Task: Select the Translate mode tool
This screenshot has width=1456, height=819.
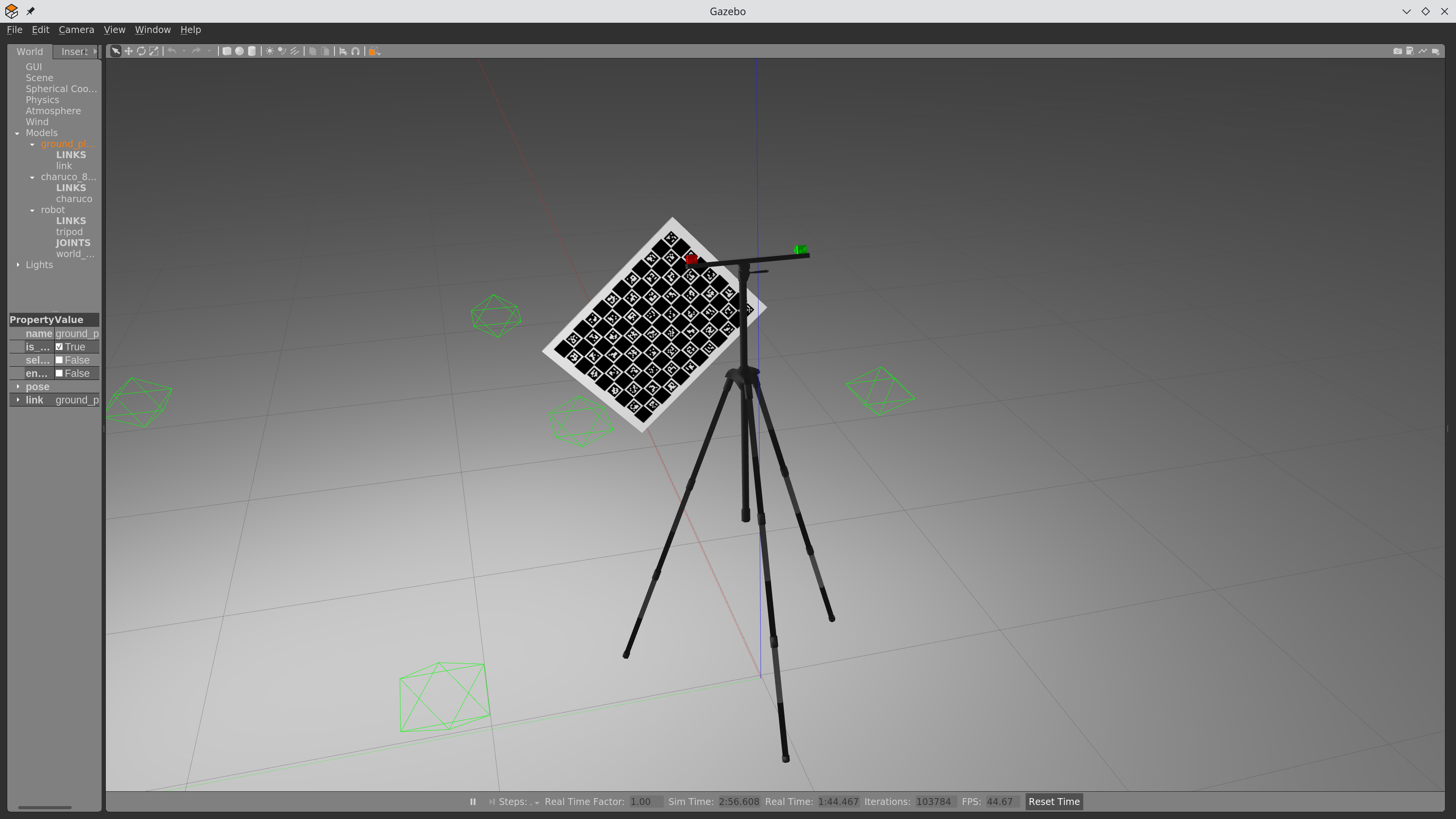Action: [128, 52]
